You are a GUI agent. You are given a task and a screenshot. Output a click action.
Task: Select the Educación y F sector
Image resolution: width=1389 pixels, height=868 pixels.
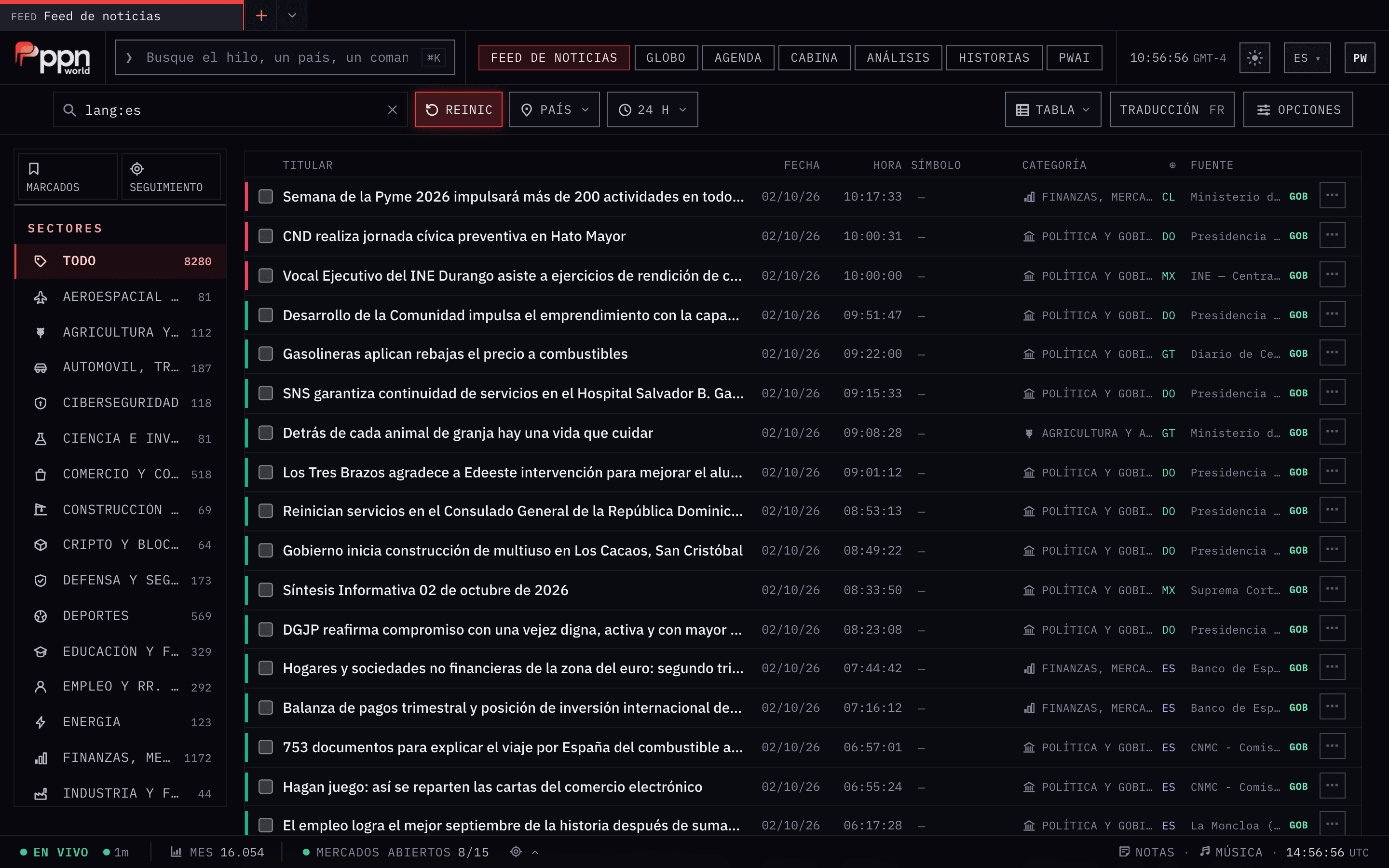click(x=121, y=651)
